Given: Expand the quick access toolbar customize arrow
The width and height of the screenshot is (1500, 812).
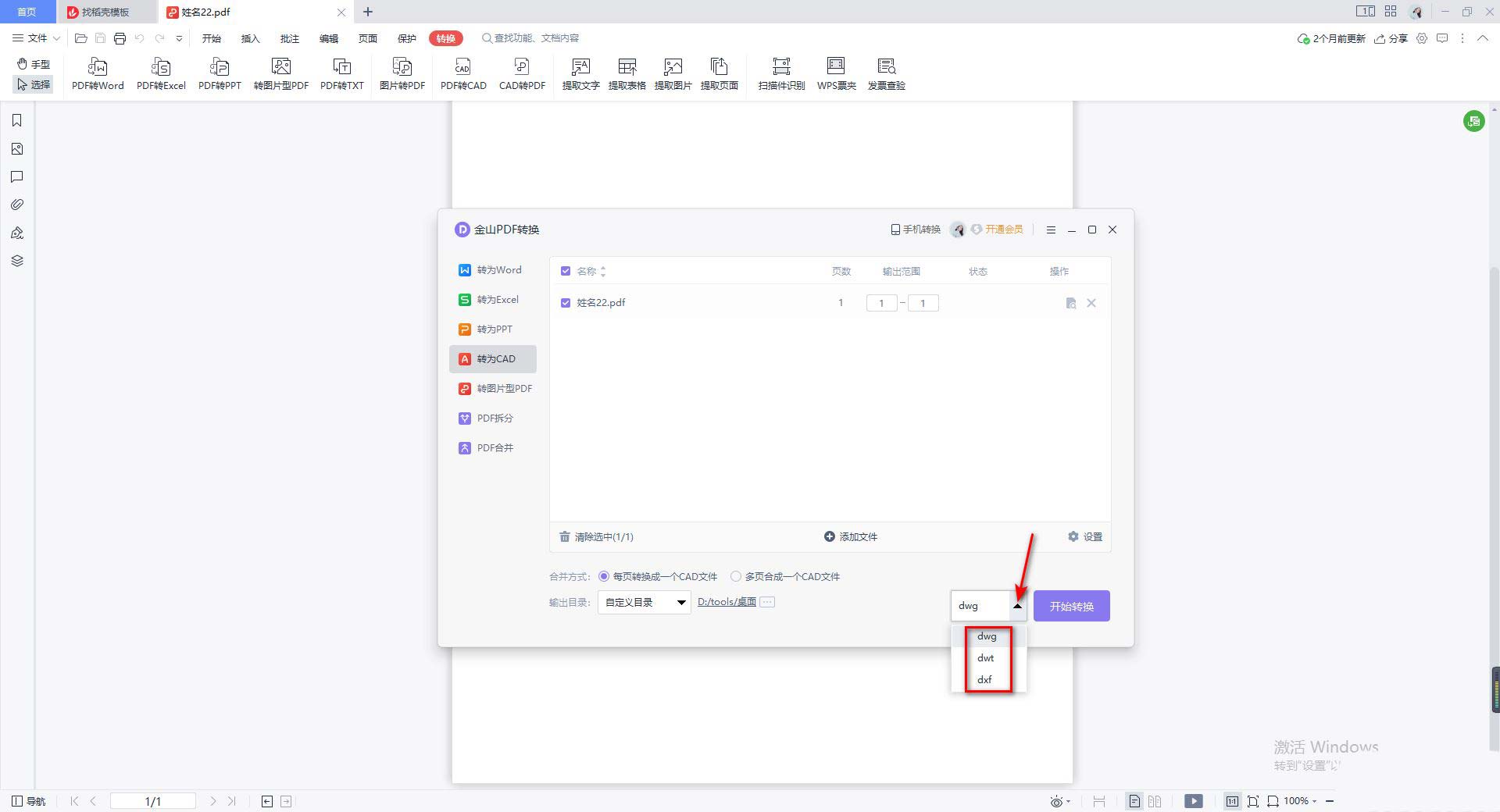Looking at the screenshot, I should coord(179,38).
